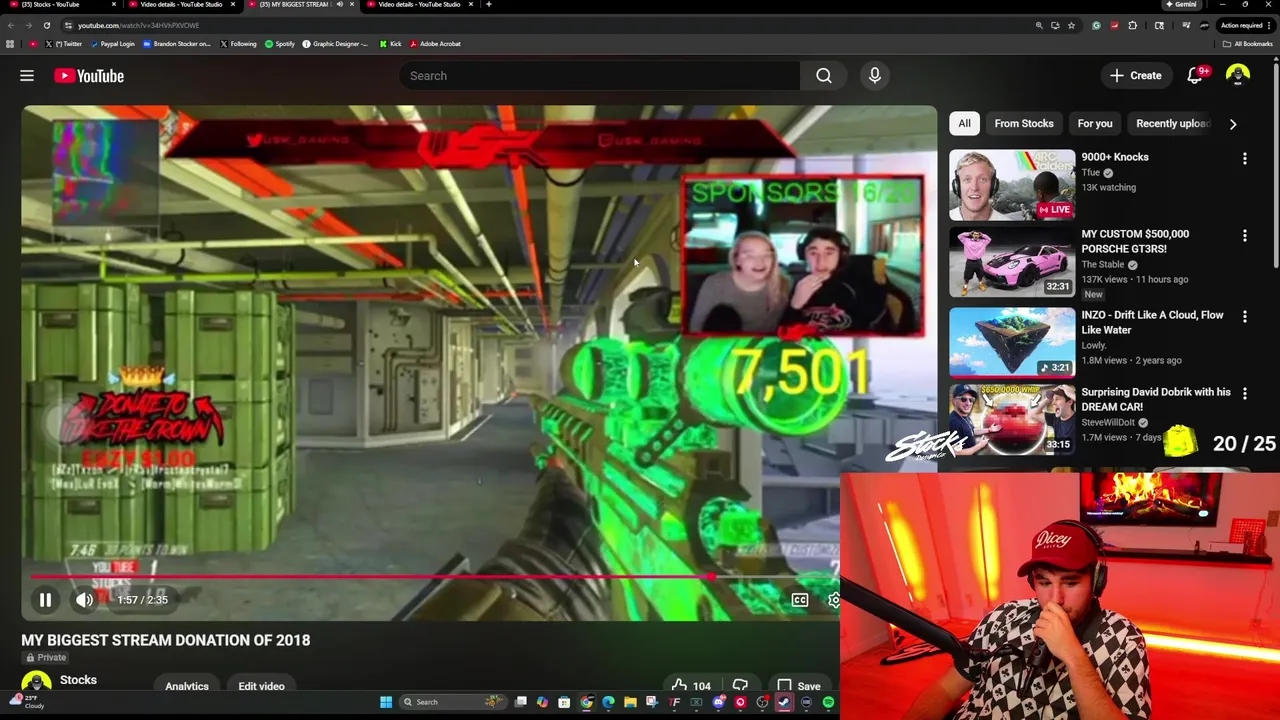Viewport: 1280px width, 720px height.
Task: Go to the YouTube home logo
Action: pos(89,76)
